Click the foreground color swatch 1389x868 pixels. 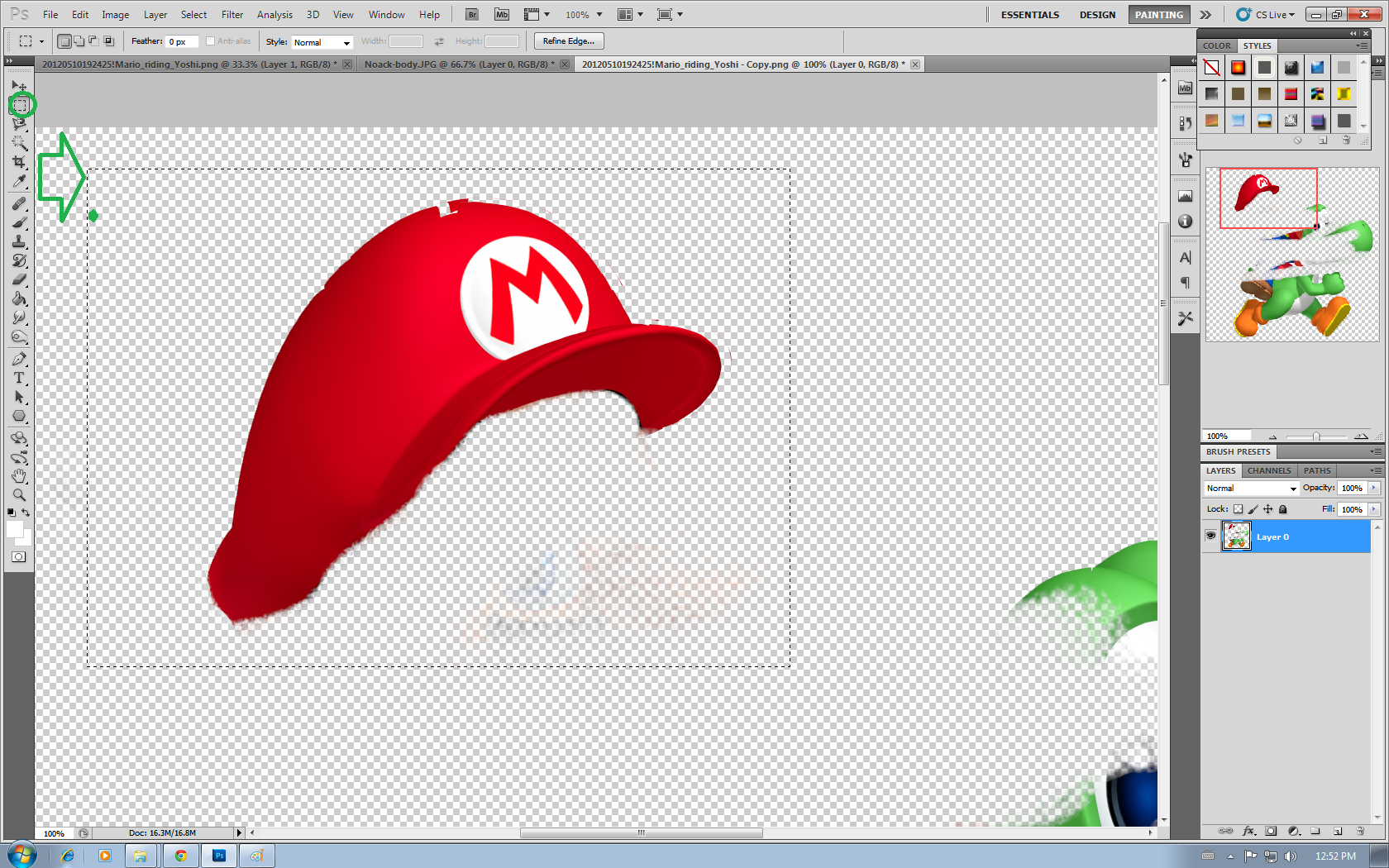[14, 530]
